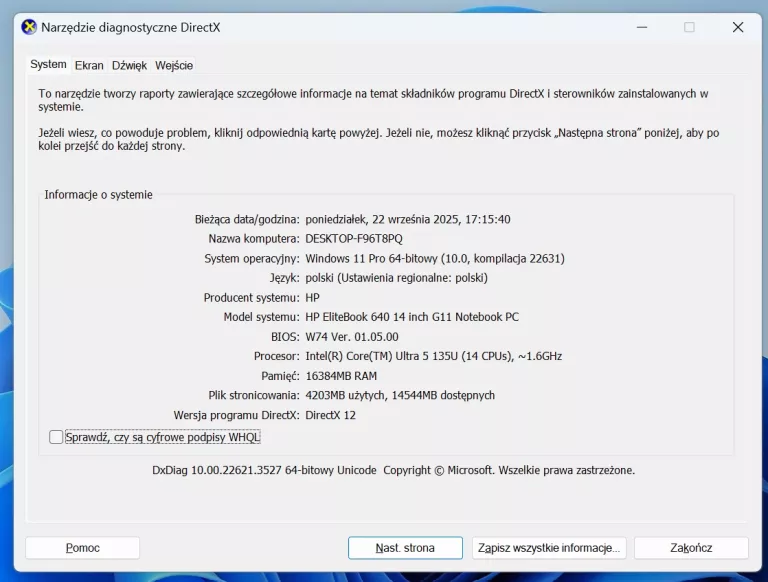Click the window title Narzędzie diagnostyczne DirectX
The width and height of the screenshot is (768, 582).
130,28
